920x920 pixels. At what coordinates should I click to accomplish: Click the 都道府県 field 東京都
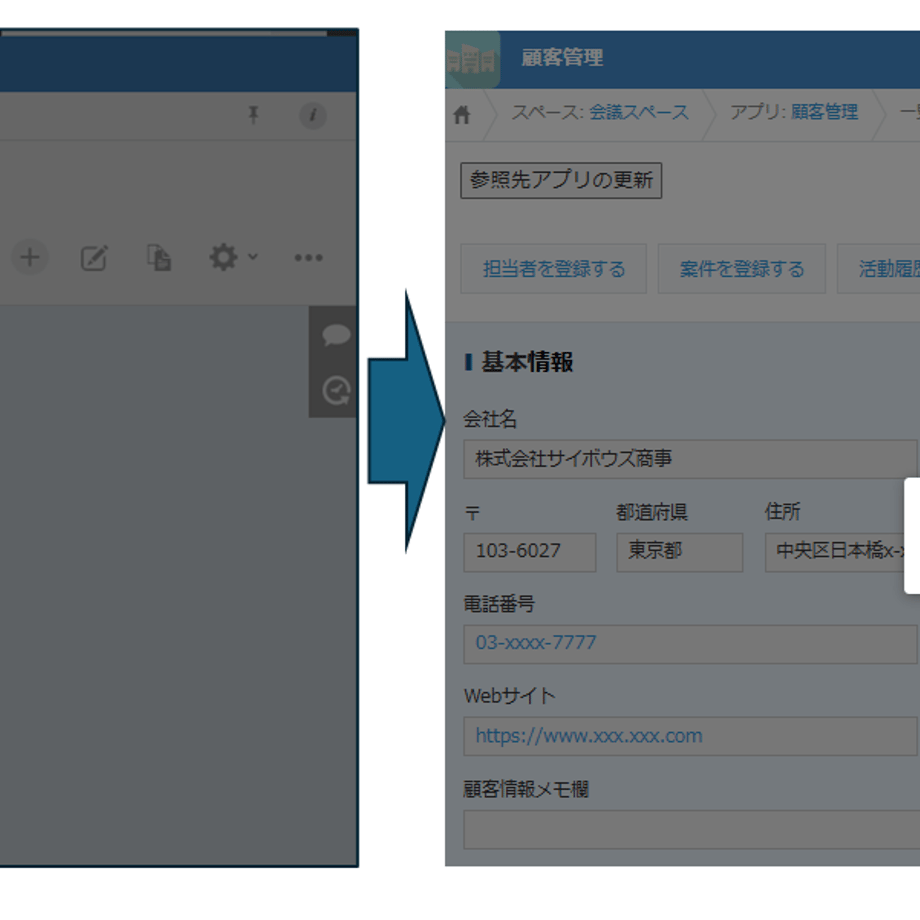tap(679, 552)
